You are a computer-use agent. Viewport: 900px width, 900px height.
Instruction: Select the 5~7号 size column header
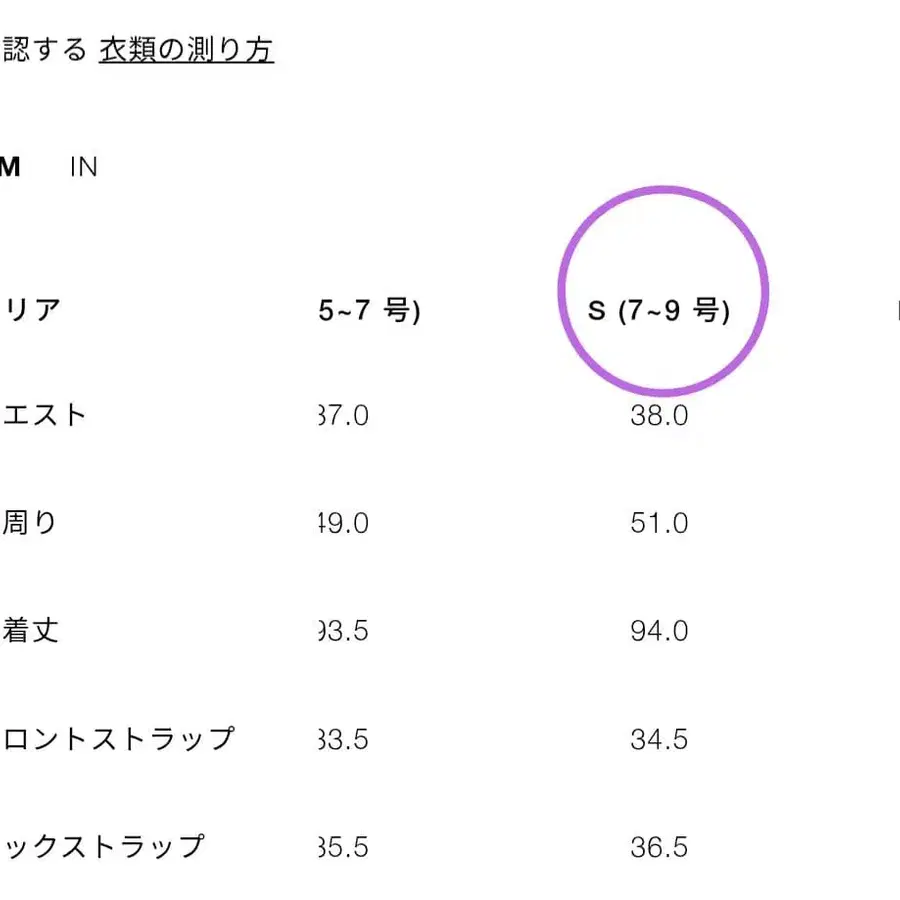pos(370,310)
